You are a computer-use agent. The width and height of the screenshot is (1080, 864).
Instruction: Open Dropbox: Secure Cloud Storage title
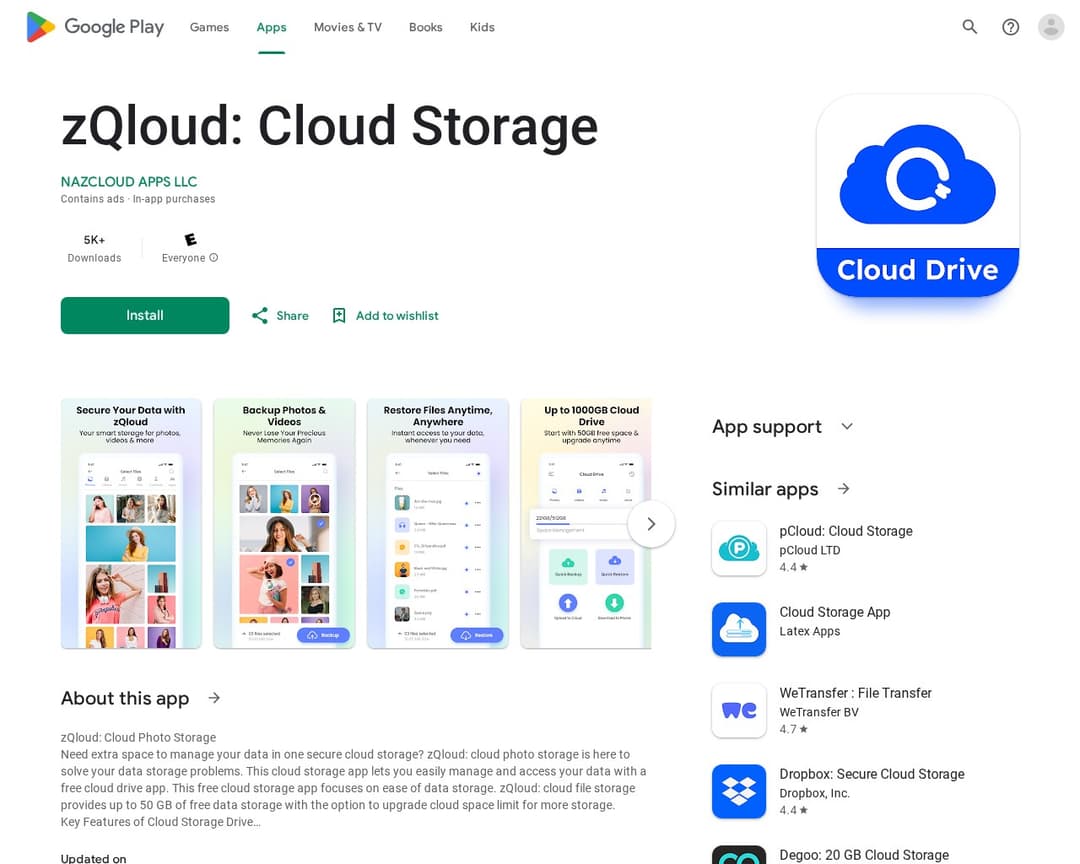click(872, 774)
